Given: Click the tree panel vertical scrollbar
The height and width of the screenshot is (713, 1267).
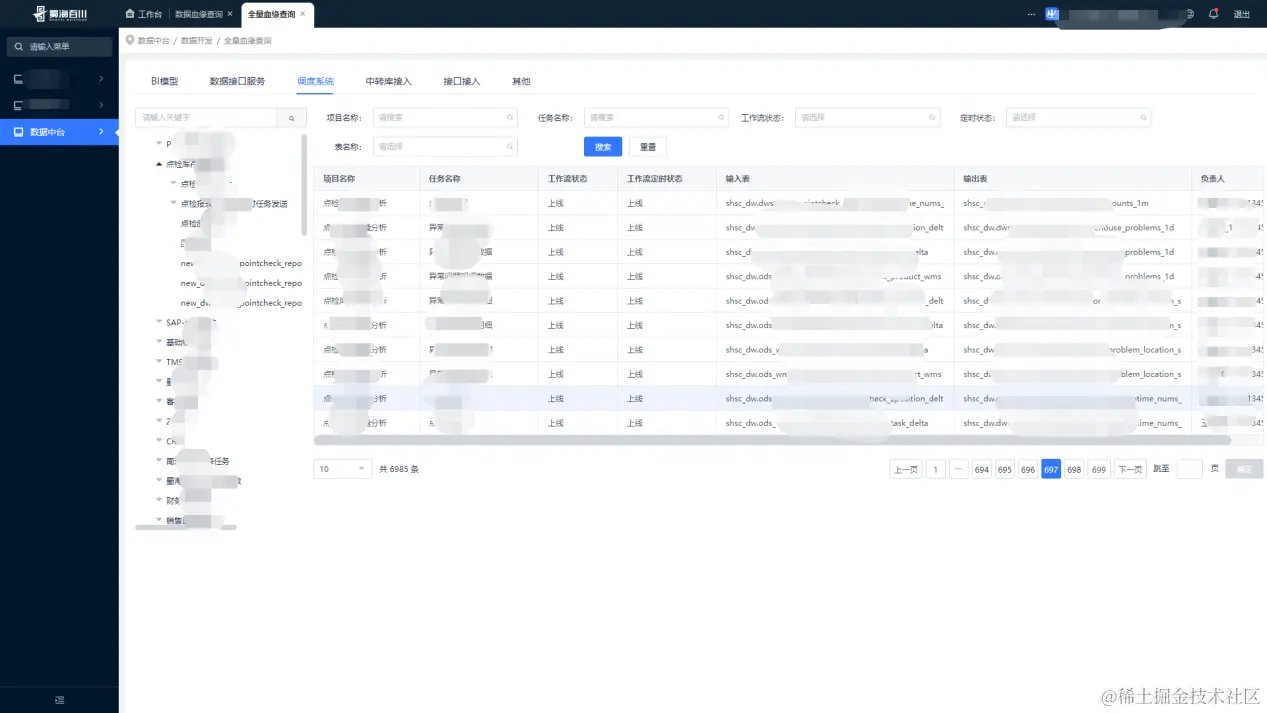Looking at the screenshot, I should (304, 183).
